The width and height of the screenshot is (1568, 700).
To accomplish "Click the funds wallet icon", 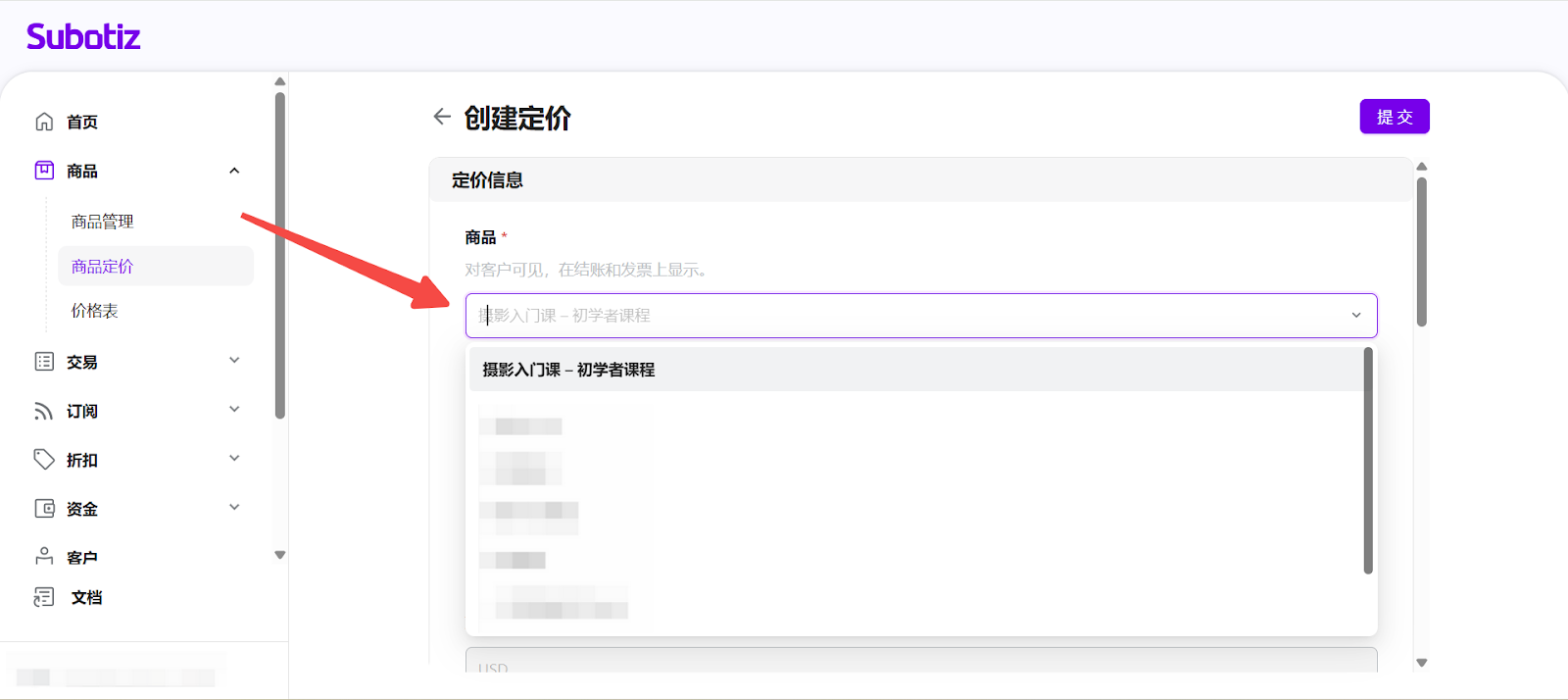I will (44, 508).
